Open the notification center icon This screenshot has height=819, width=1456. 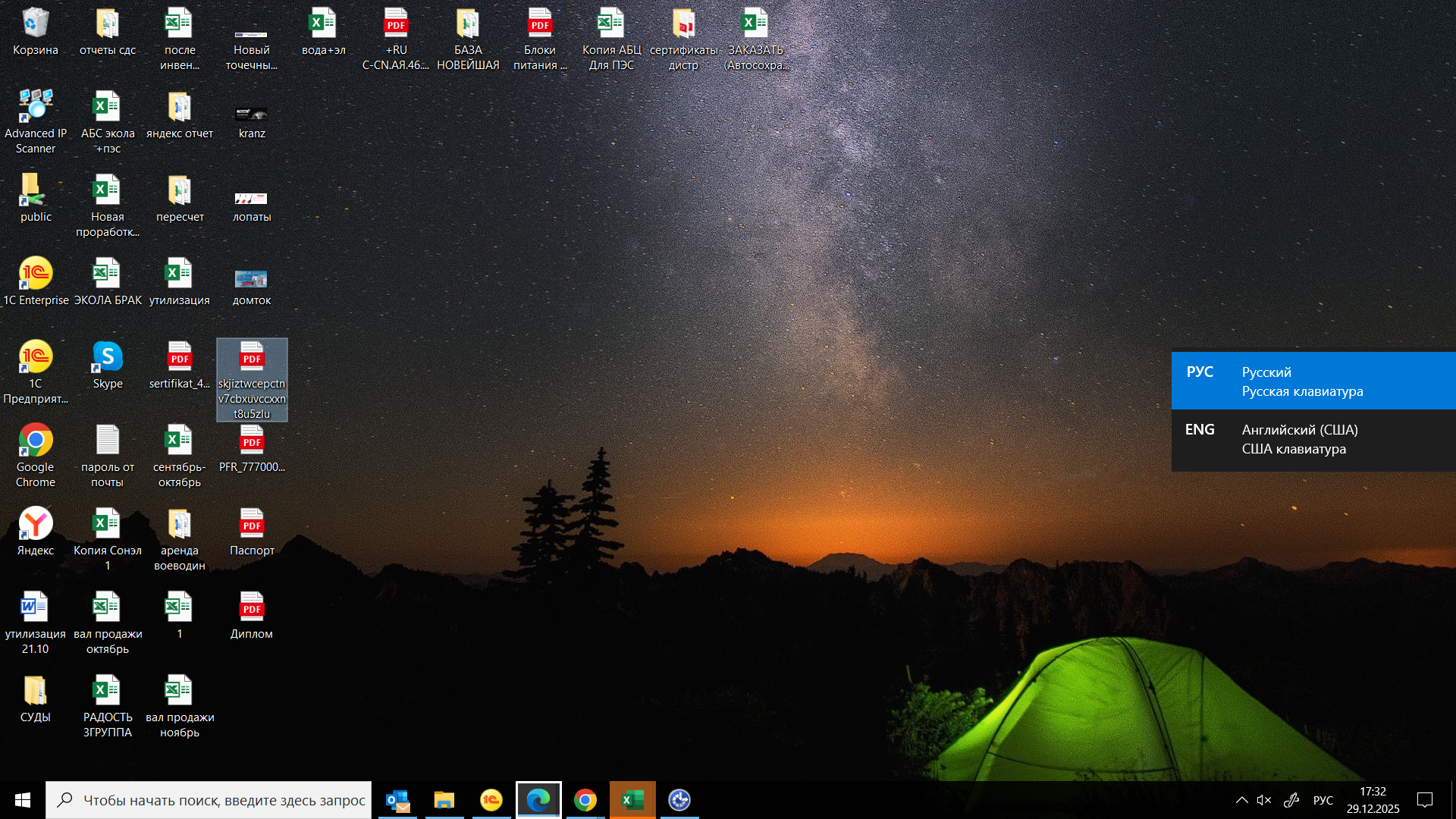1425,800
